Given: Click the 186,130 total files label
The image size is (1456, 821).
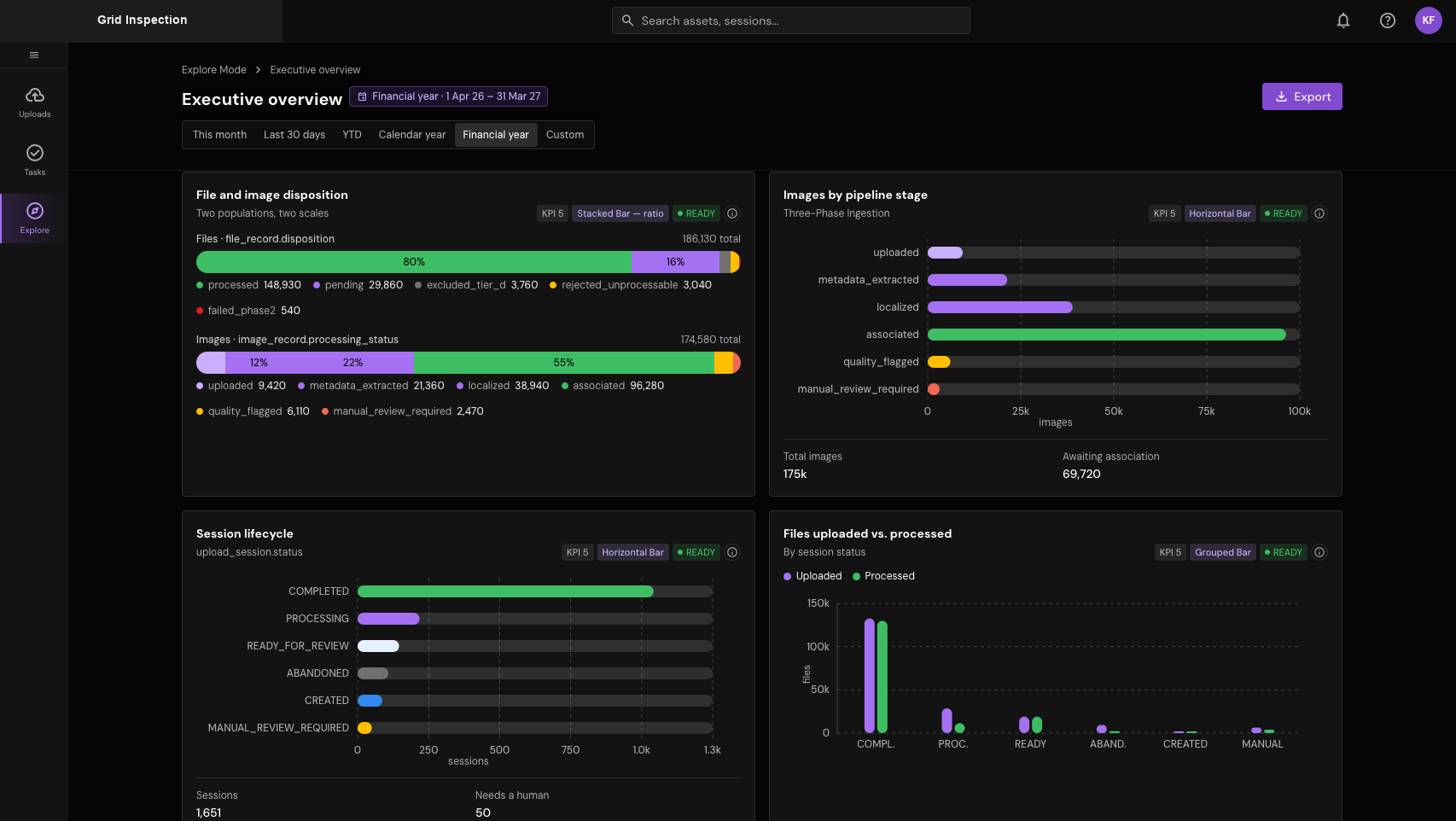Looking at the screenshot, I should [711, 239].
